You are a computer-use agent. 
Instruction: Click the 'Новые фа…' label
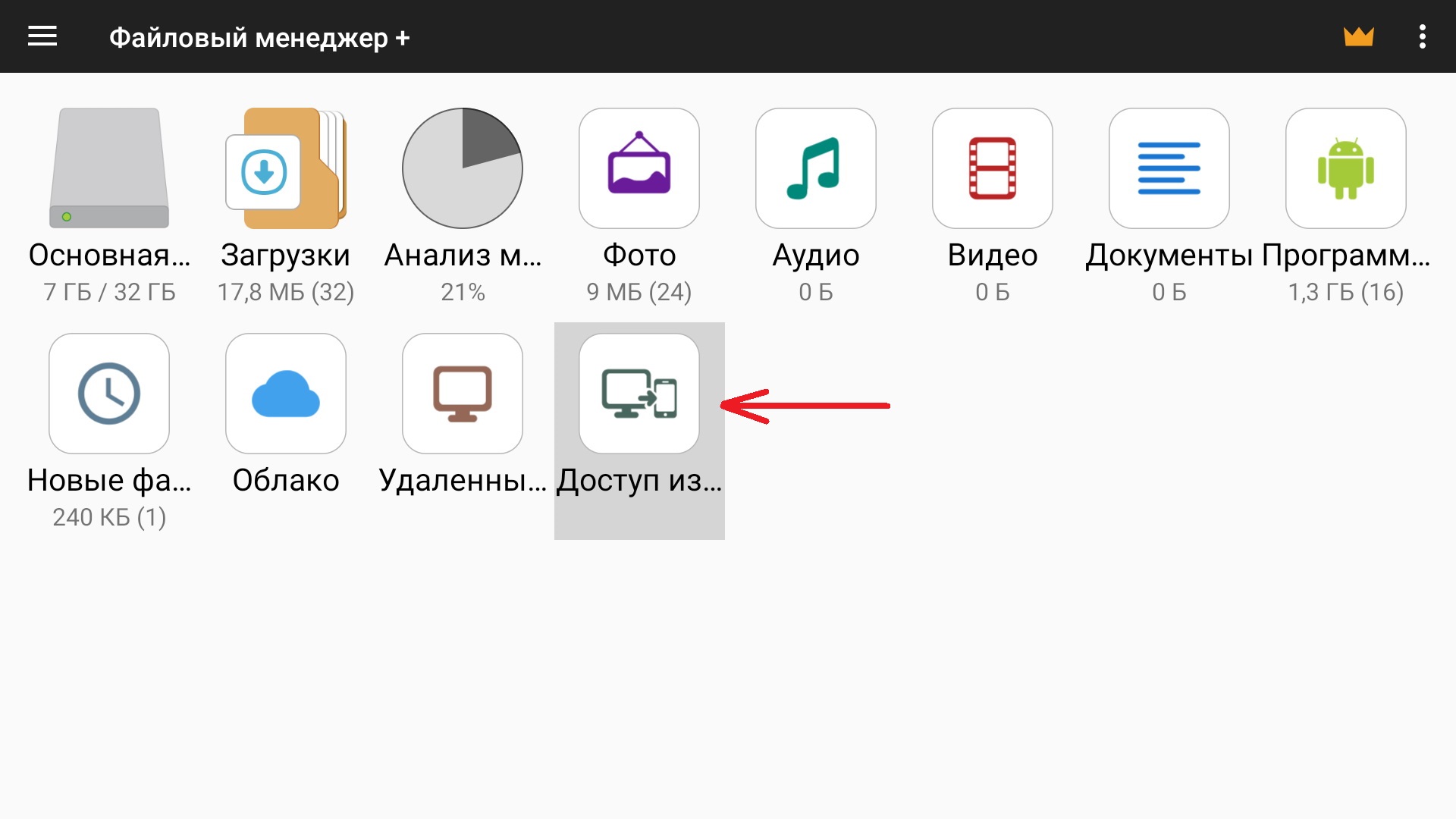coord(109,481)
